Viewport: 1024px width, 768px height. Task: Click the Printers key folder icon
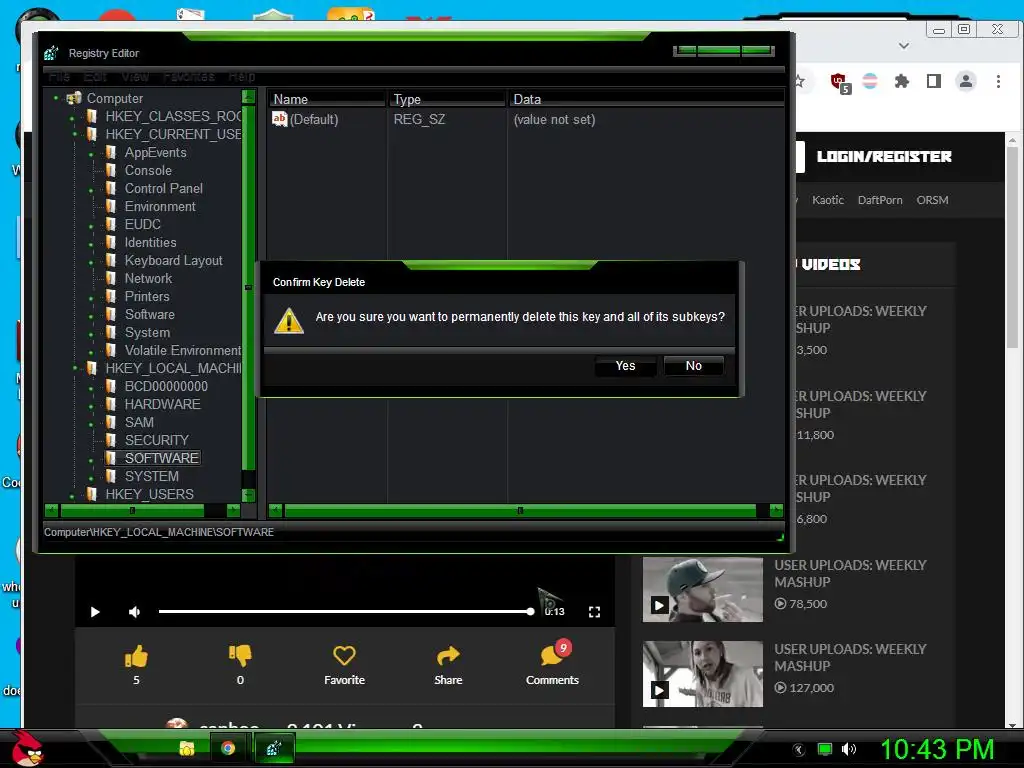(x=110, y=296)
